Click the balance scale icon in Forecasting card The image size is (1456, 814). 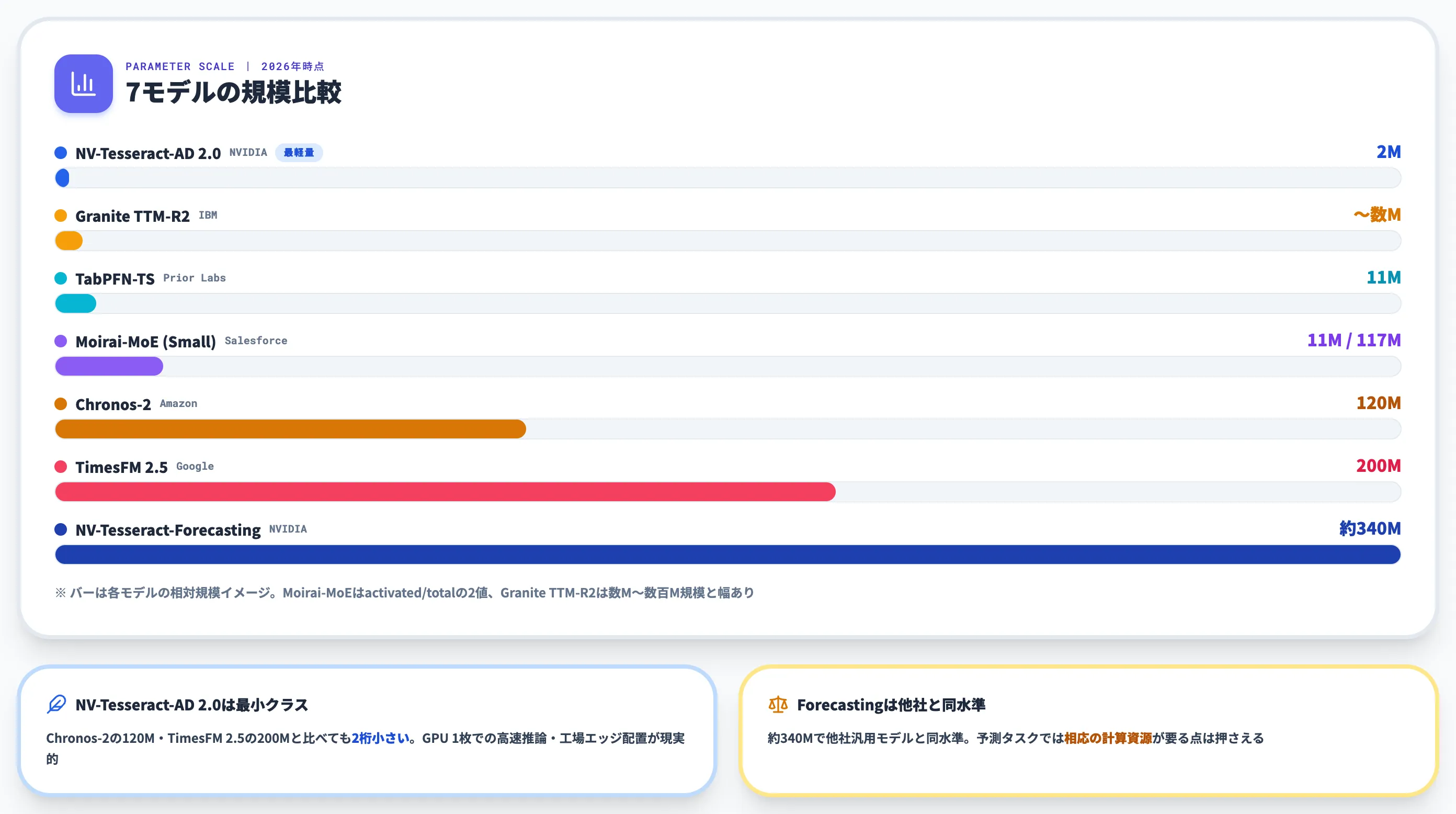click(x=778, y=704)
